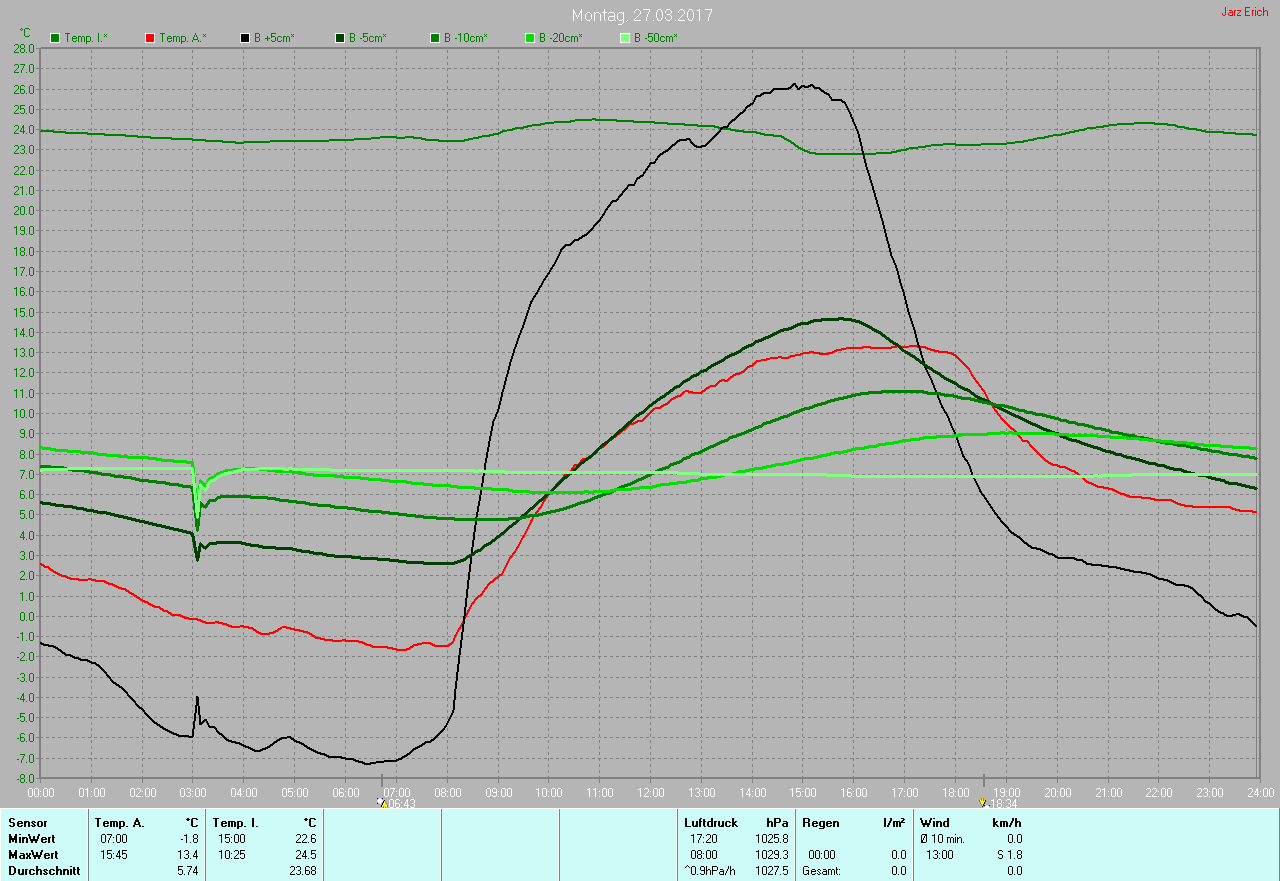1280x881 pixels.
Task: Click the B -10cm legend color square
Action: pos(435,38)
